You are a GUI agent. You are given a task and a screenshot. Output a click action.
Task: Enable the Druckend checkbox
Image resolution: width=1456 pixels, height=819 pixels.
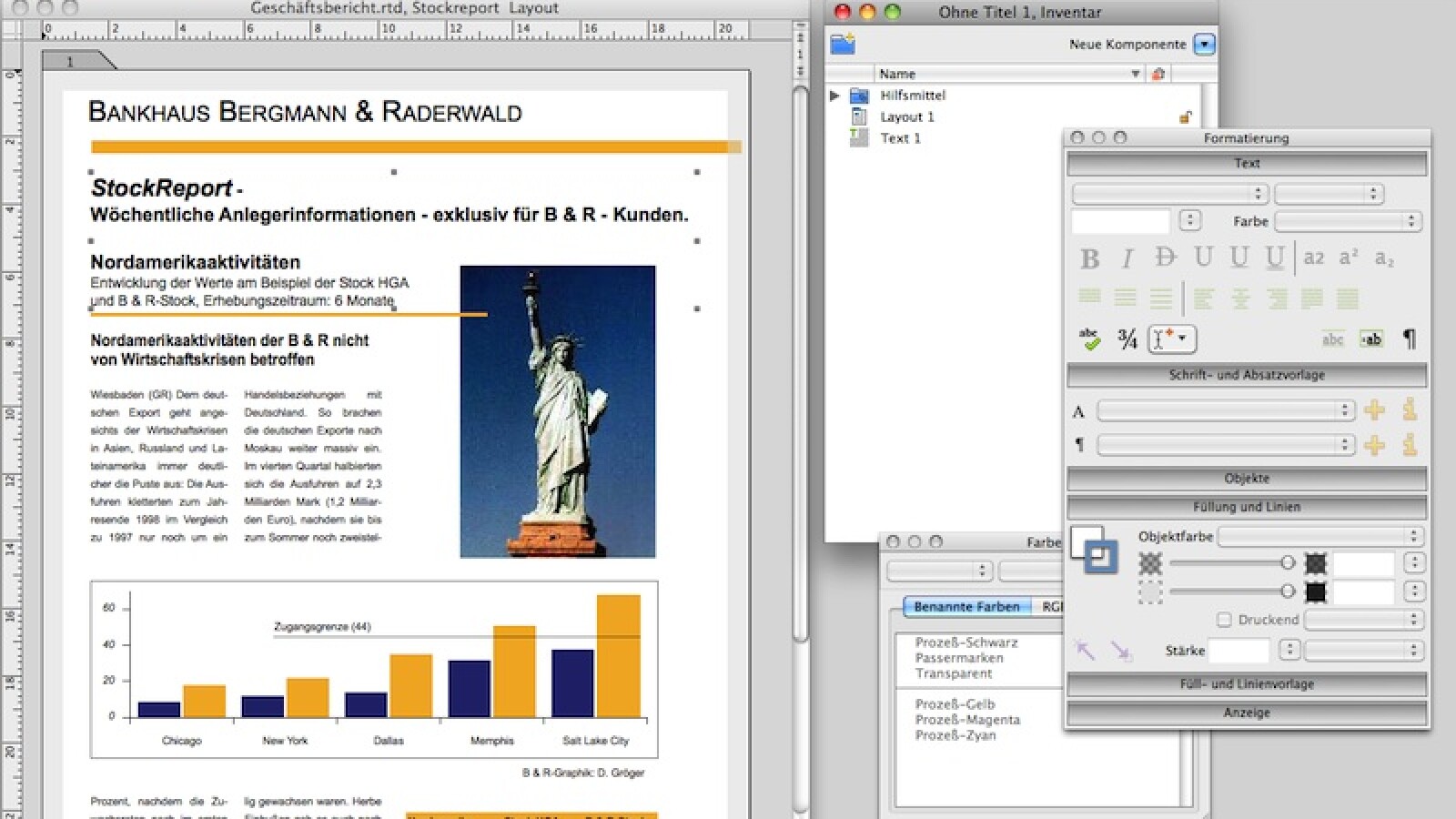click(x=1224, y=620)
